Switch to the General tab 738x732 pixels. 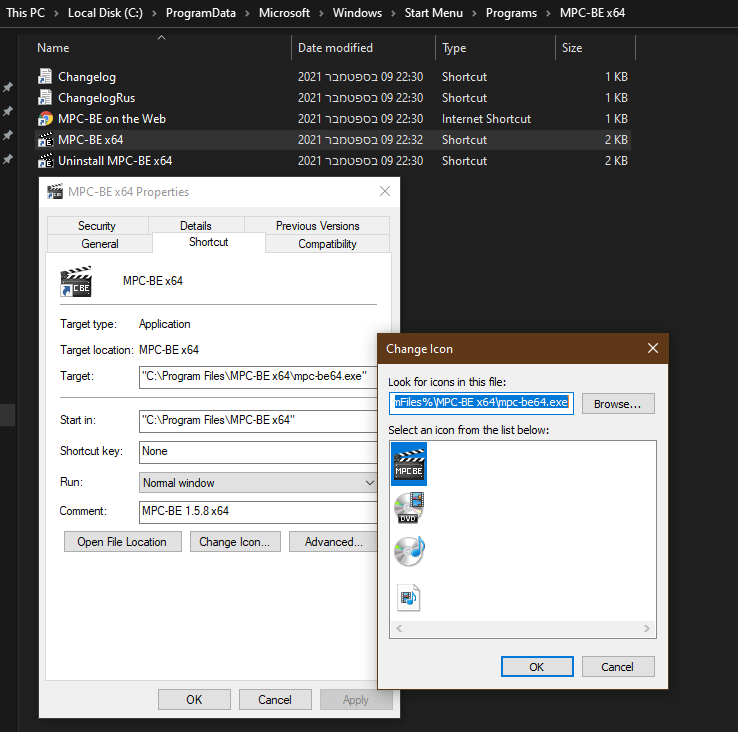[100, 244]
